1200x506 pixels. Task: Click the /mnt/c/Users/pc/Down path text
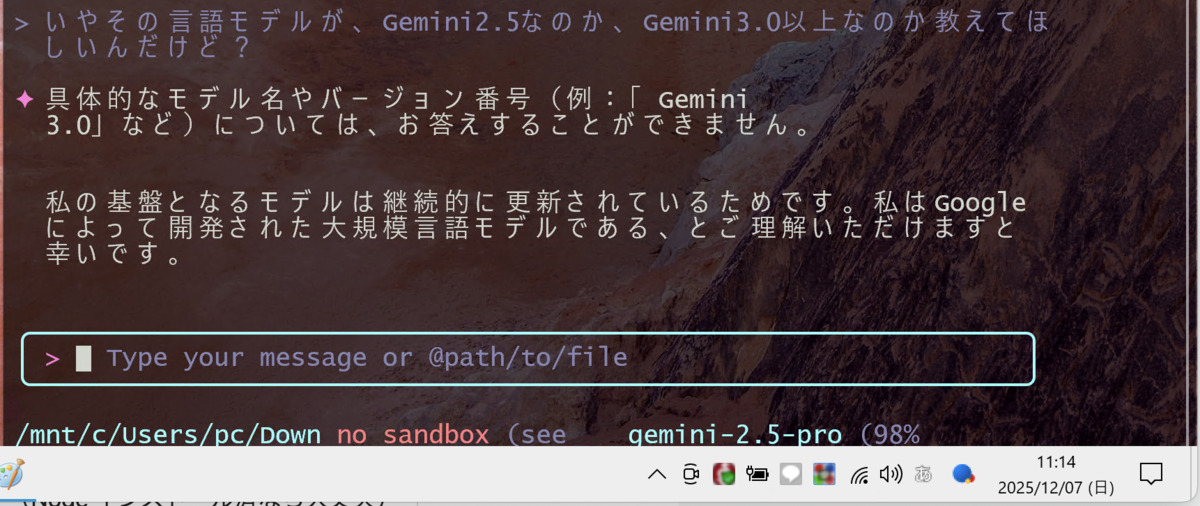tap(169, 435)
